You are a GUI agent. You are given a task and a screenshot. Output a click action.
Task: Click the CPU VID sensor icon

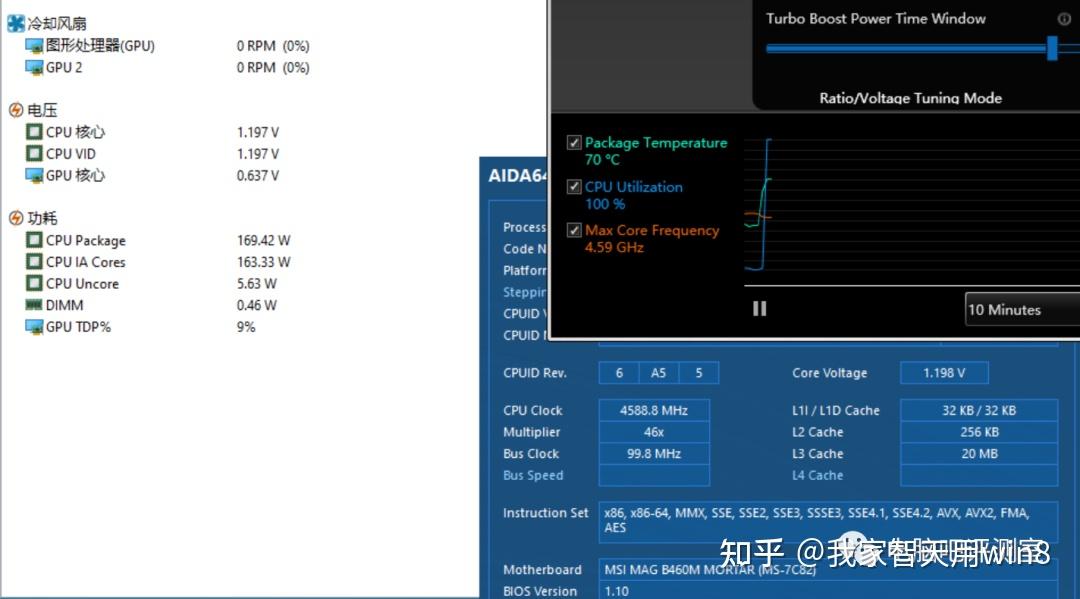point(34,153)
